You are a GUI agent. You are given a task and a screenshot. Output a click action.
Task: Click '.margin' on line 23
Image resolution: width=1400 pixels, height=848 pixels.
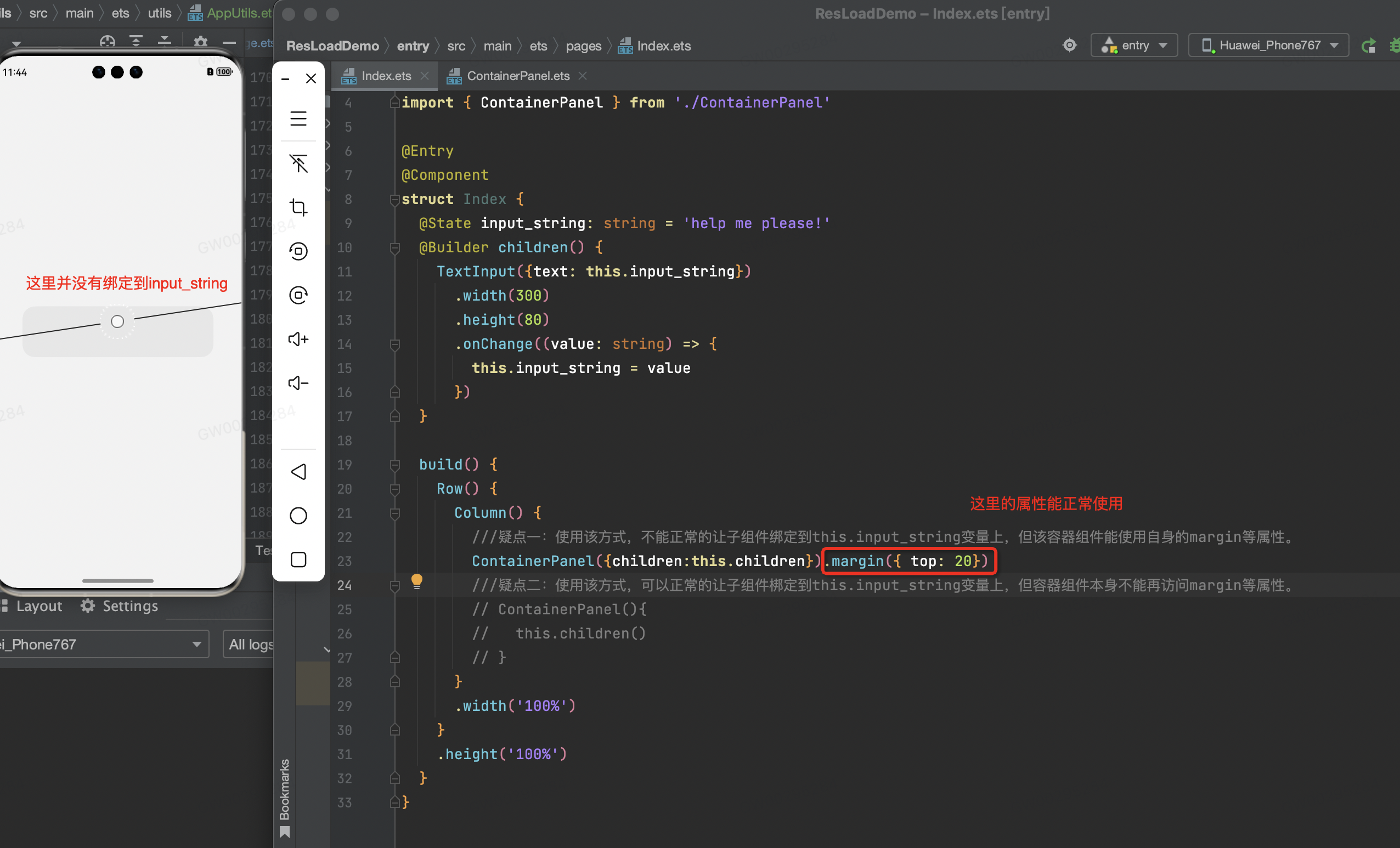coord(854,561)
